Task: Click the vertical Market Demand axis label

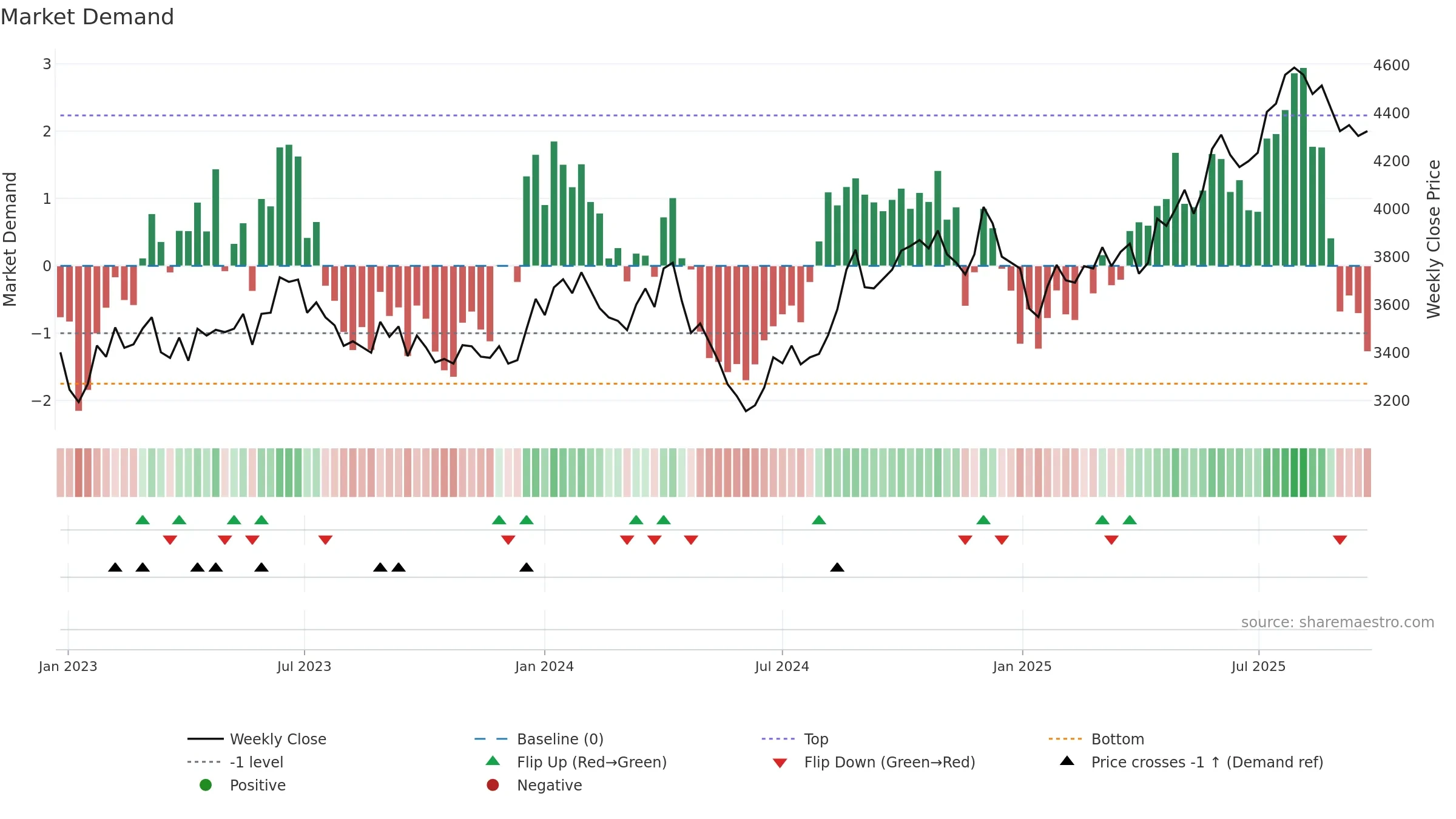Action: point(10,239)
